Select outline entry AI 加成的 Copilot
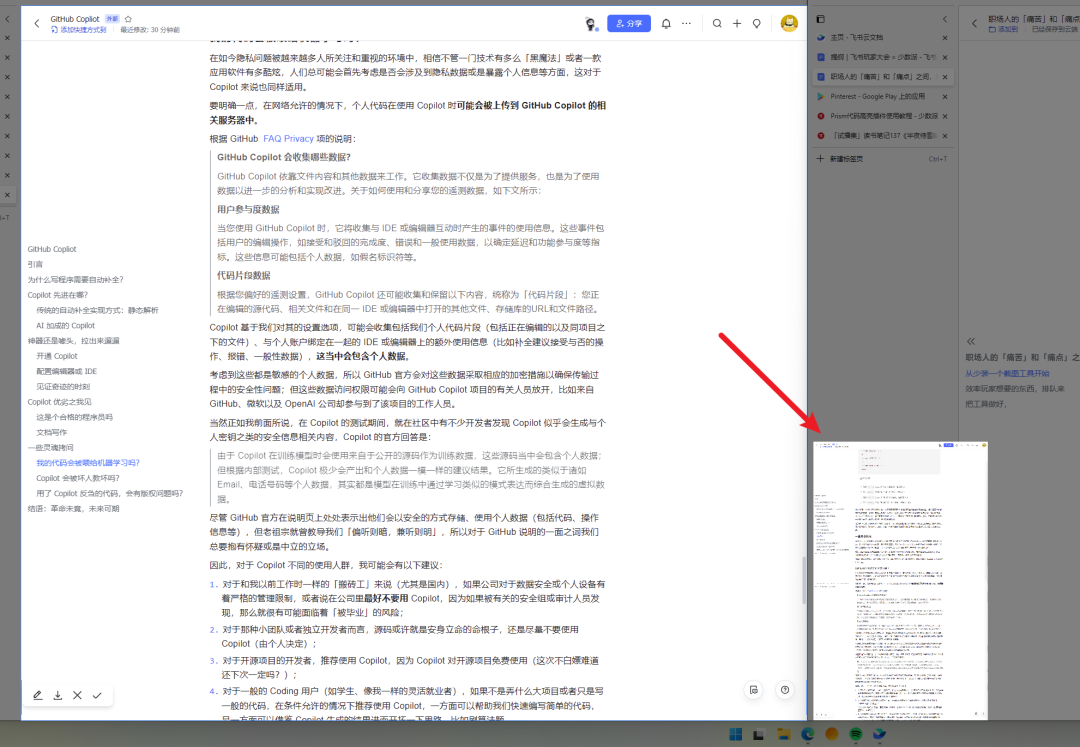This screenshot has height=747, width=1080. 65,326
